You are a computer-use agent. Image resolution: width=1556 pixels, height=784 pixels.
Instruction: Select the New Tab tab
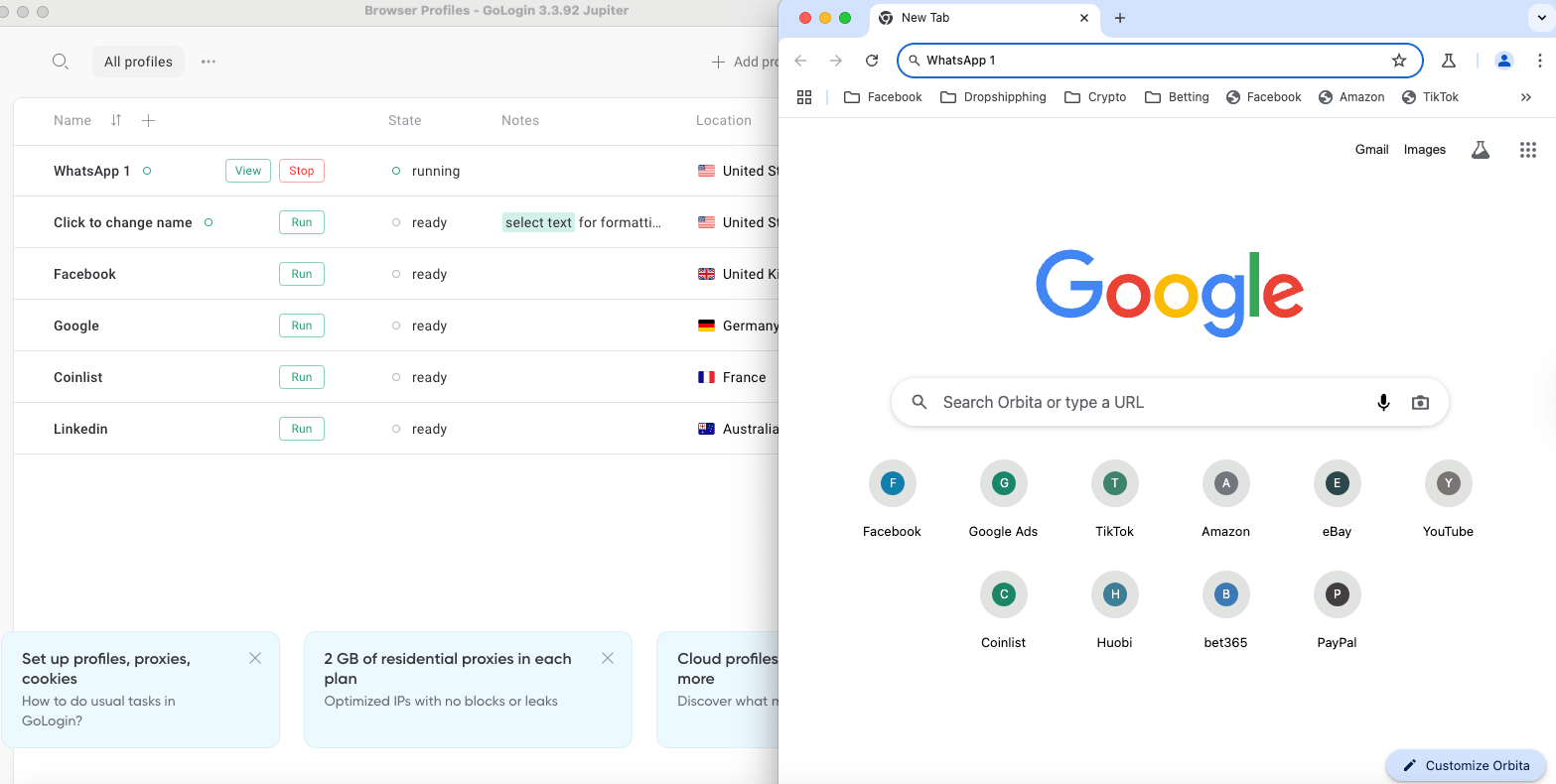tap(983, 18)
